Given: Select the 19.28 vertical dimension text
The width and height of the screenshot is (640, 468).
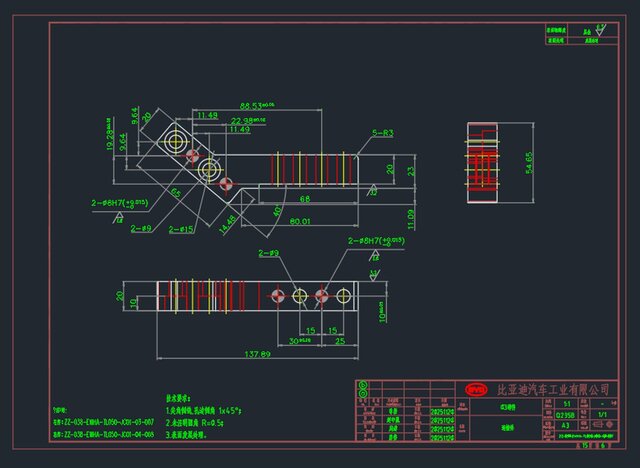Looking at the screenshot, I should point(110,135).
